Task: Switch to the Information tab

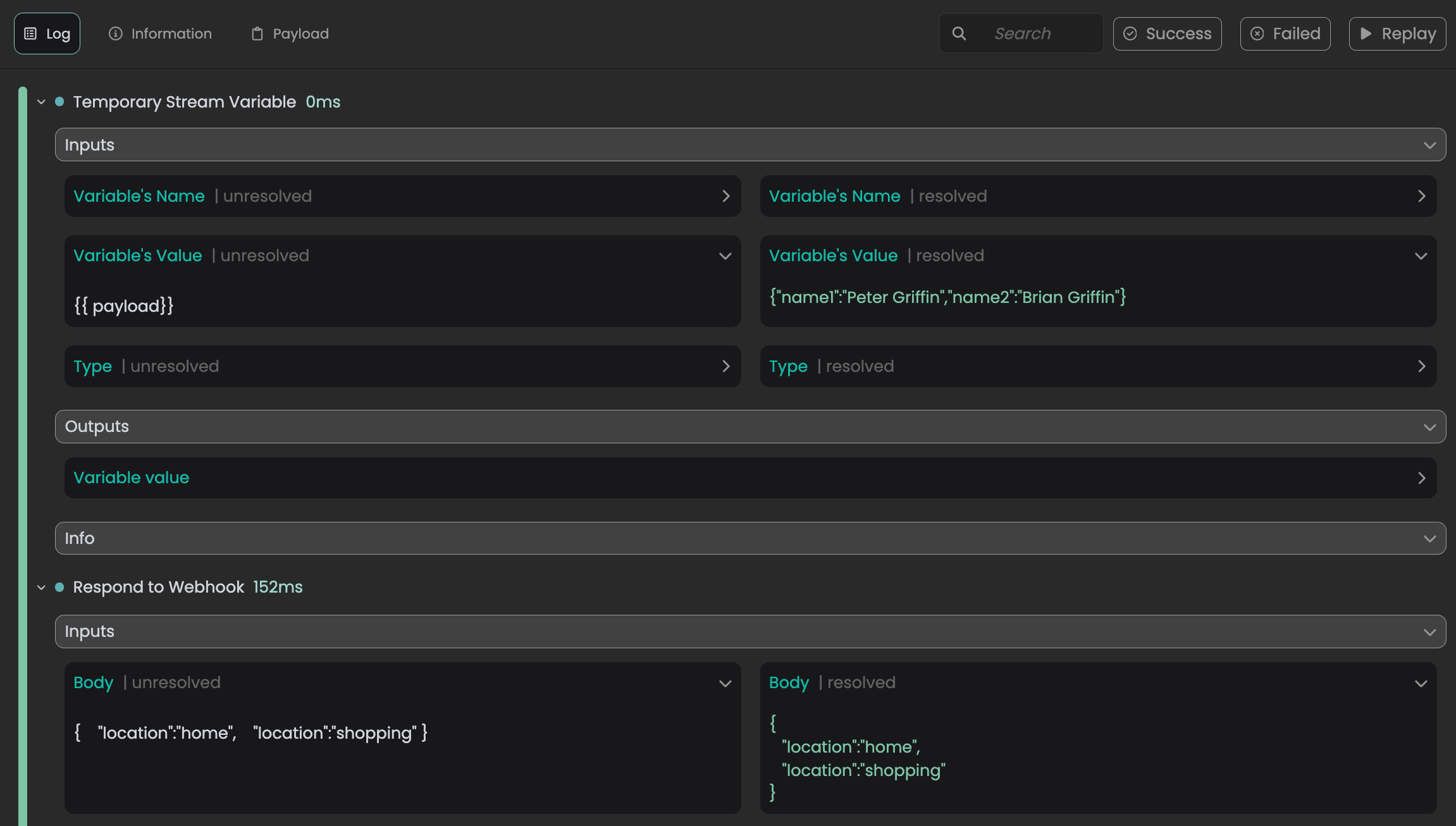Action: coord(160,34)
